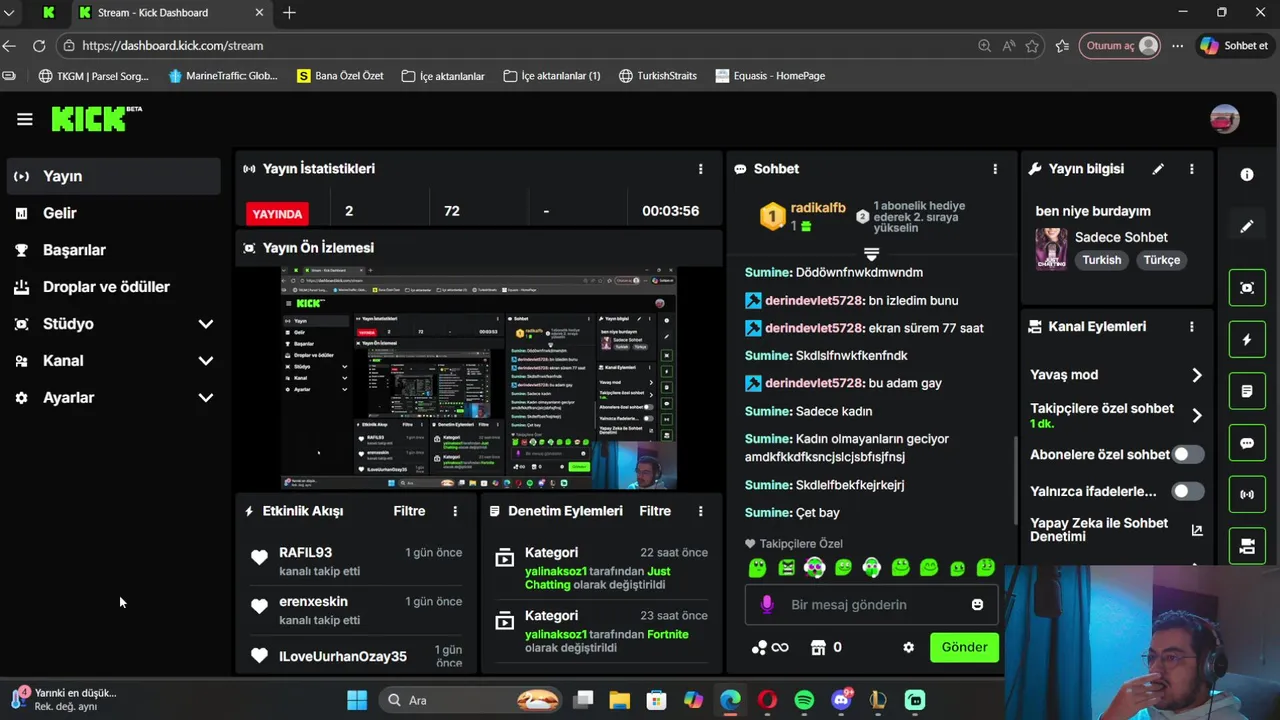Toggle stream preview widget in right sidebar

1247,288
